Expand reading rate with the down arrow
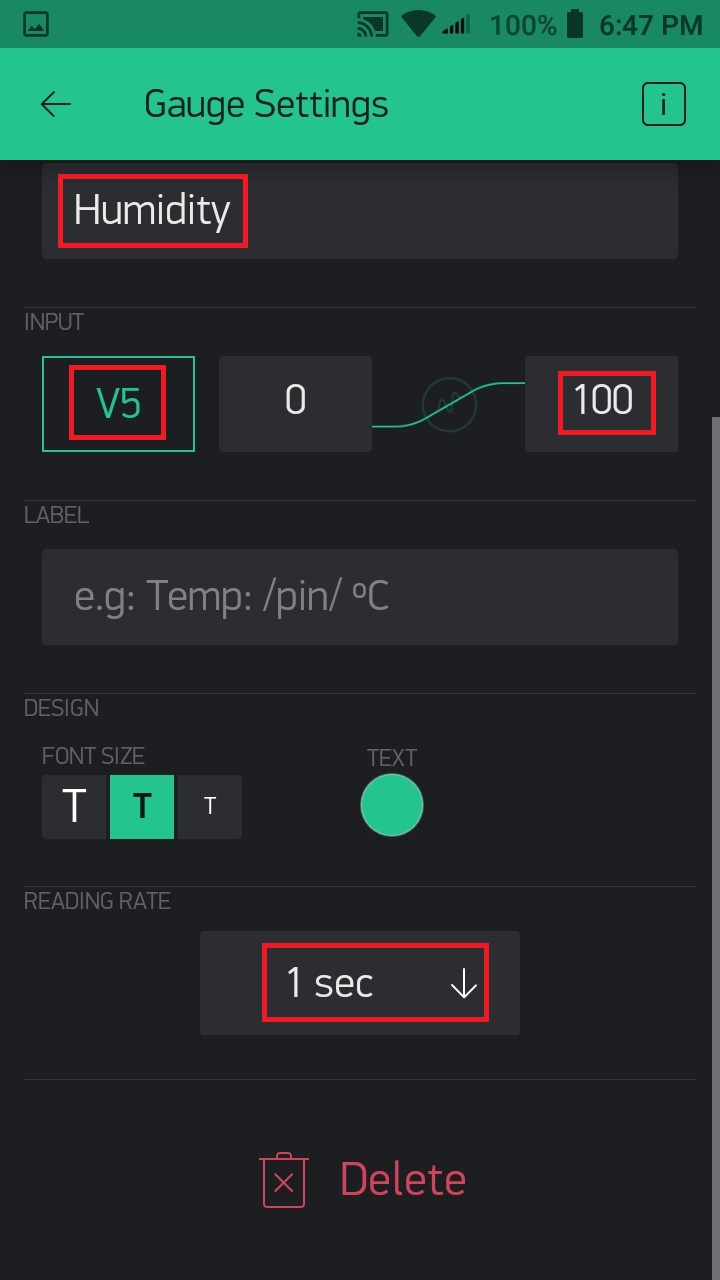This screenshot has width=720, height=1280. 463,985
